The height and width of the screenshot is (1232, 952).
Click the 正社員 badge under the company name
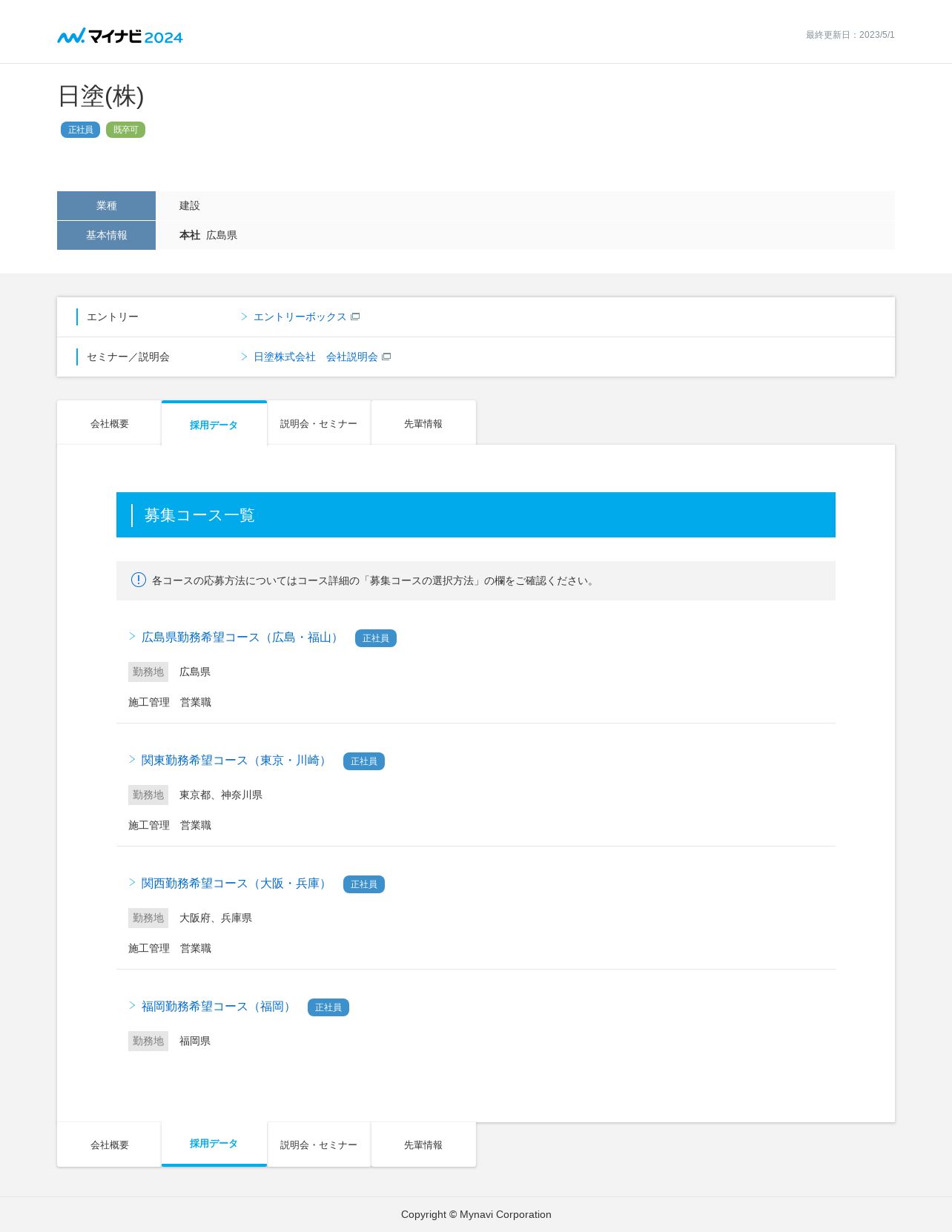click(80, 130)
